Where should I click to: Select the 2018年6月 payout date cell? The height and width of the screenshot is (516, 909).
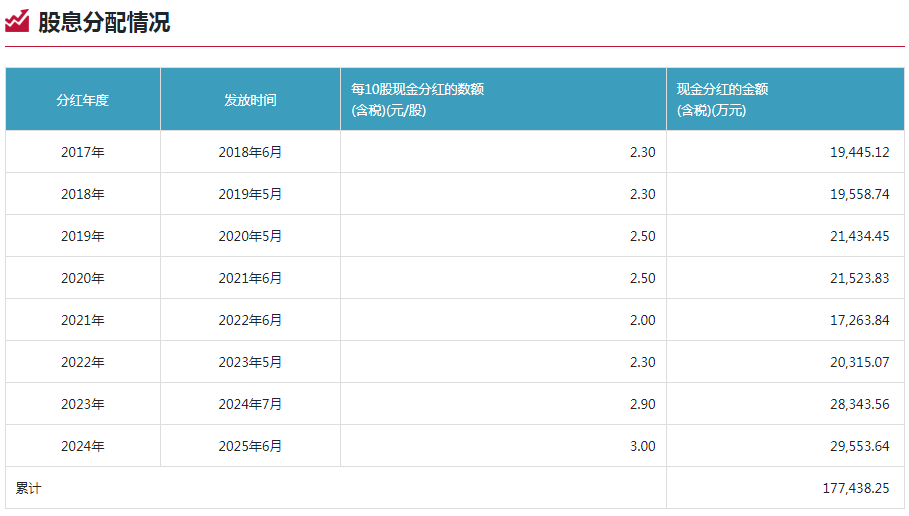[x=250, y=152]
